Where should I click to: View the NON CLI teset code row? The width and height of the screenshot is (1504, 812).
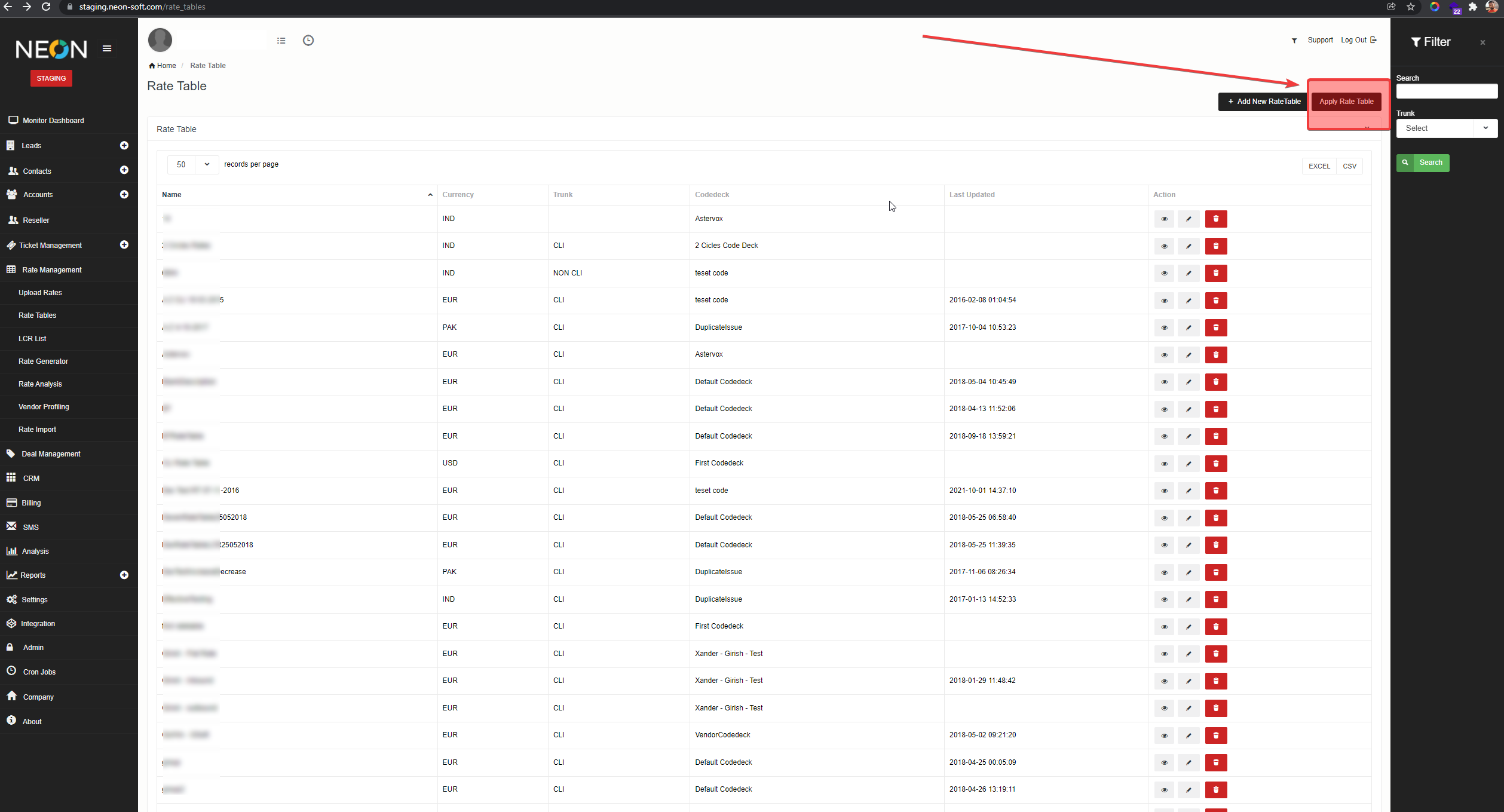click(x=1164, y=274)
